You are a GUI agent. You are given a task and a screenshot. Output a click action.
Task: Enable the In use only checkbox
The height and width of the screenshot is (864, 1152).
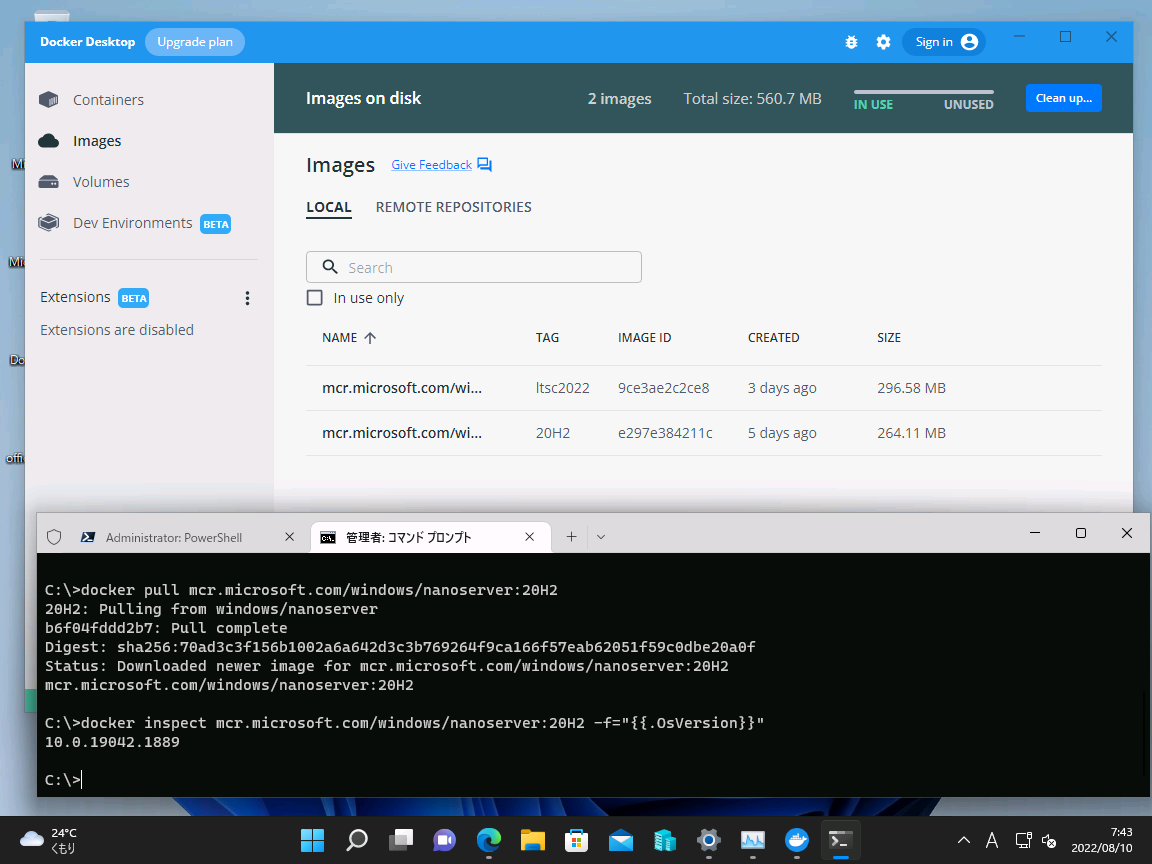click(315, 298)
